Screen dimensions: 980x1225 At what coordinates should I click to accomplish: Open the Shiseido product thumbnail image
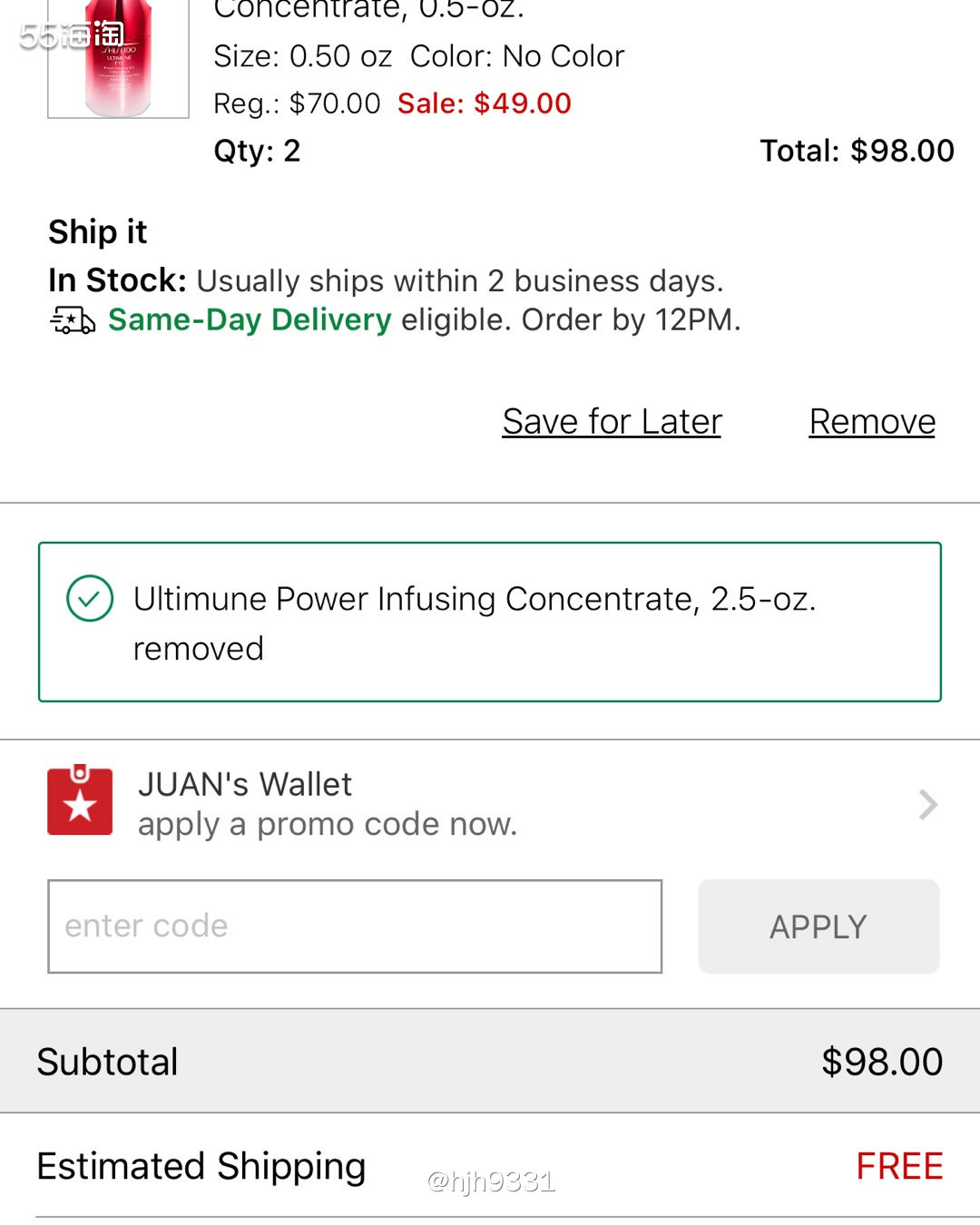[x=118, y=58]
